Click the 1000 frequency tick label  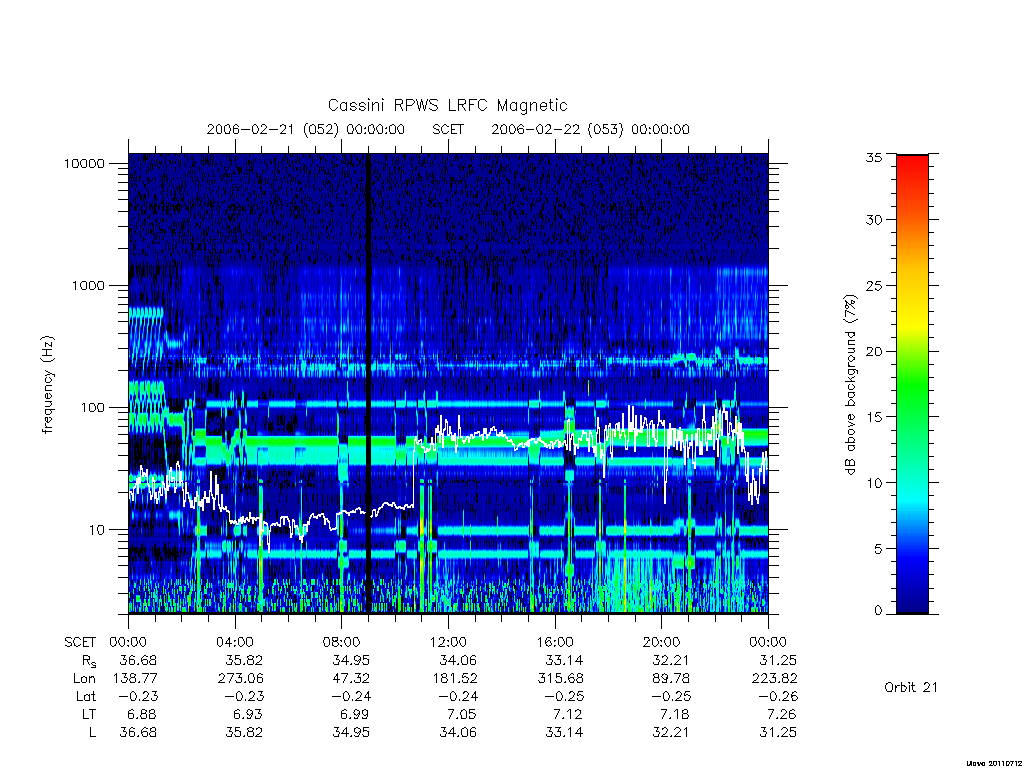88,285
